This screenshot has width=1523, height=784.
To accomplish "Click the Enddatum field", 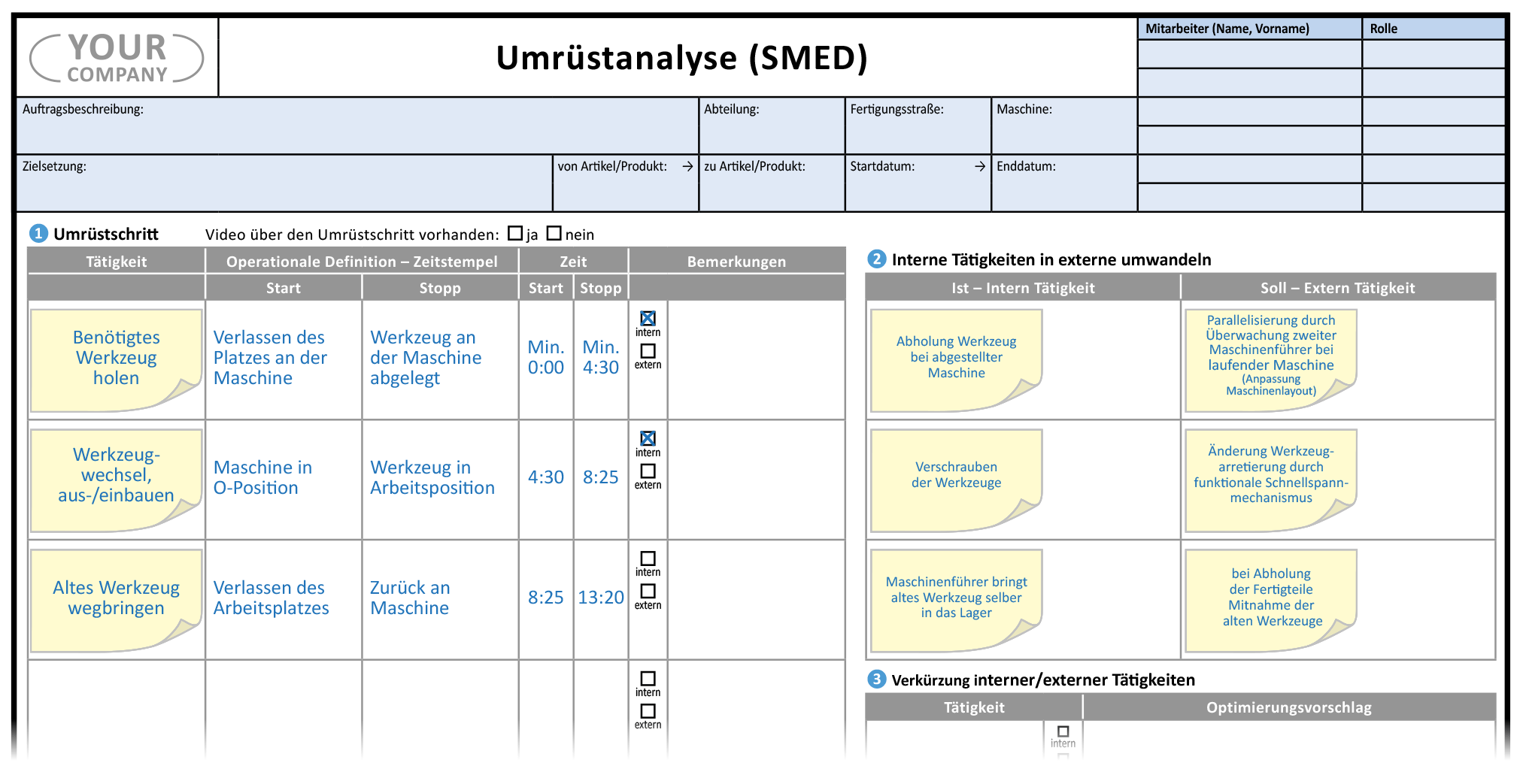I will (x=1064, y=183).
